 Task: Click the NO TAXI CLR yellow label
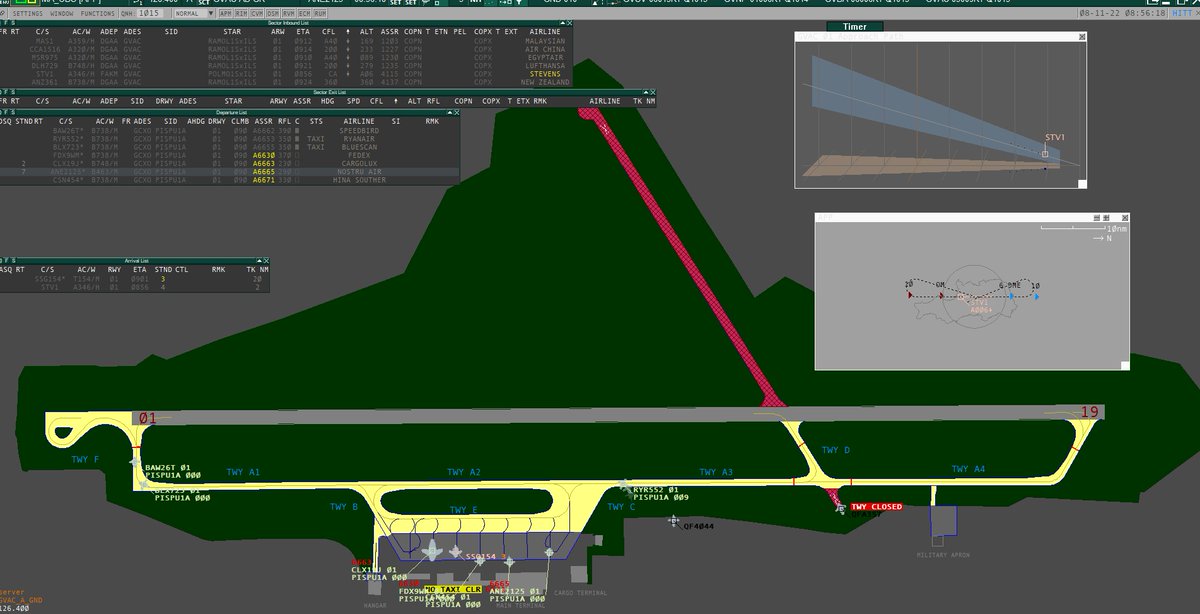pos(453,590)
